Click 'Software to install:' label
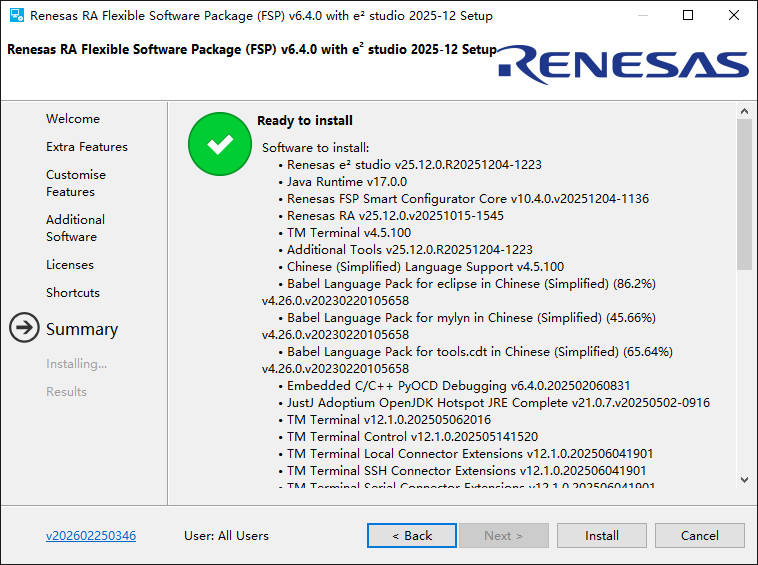 tap(316, 148)
